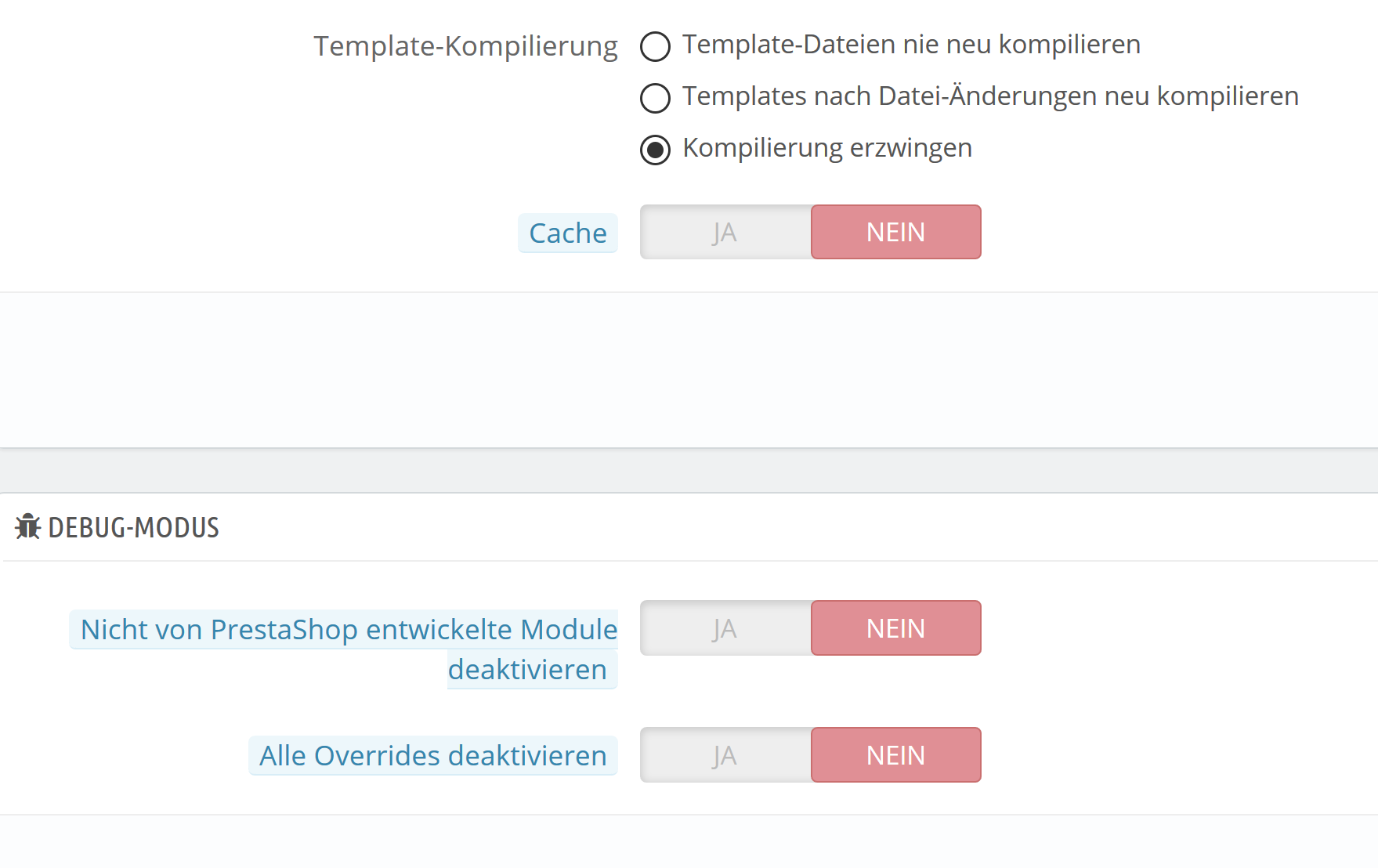Image resolution: width=1378 pixels, height=868 pixels.
Task: Enable JA for disabling non-PrestaShop modules
Action: [x=725, y=628]
